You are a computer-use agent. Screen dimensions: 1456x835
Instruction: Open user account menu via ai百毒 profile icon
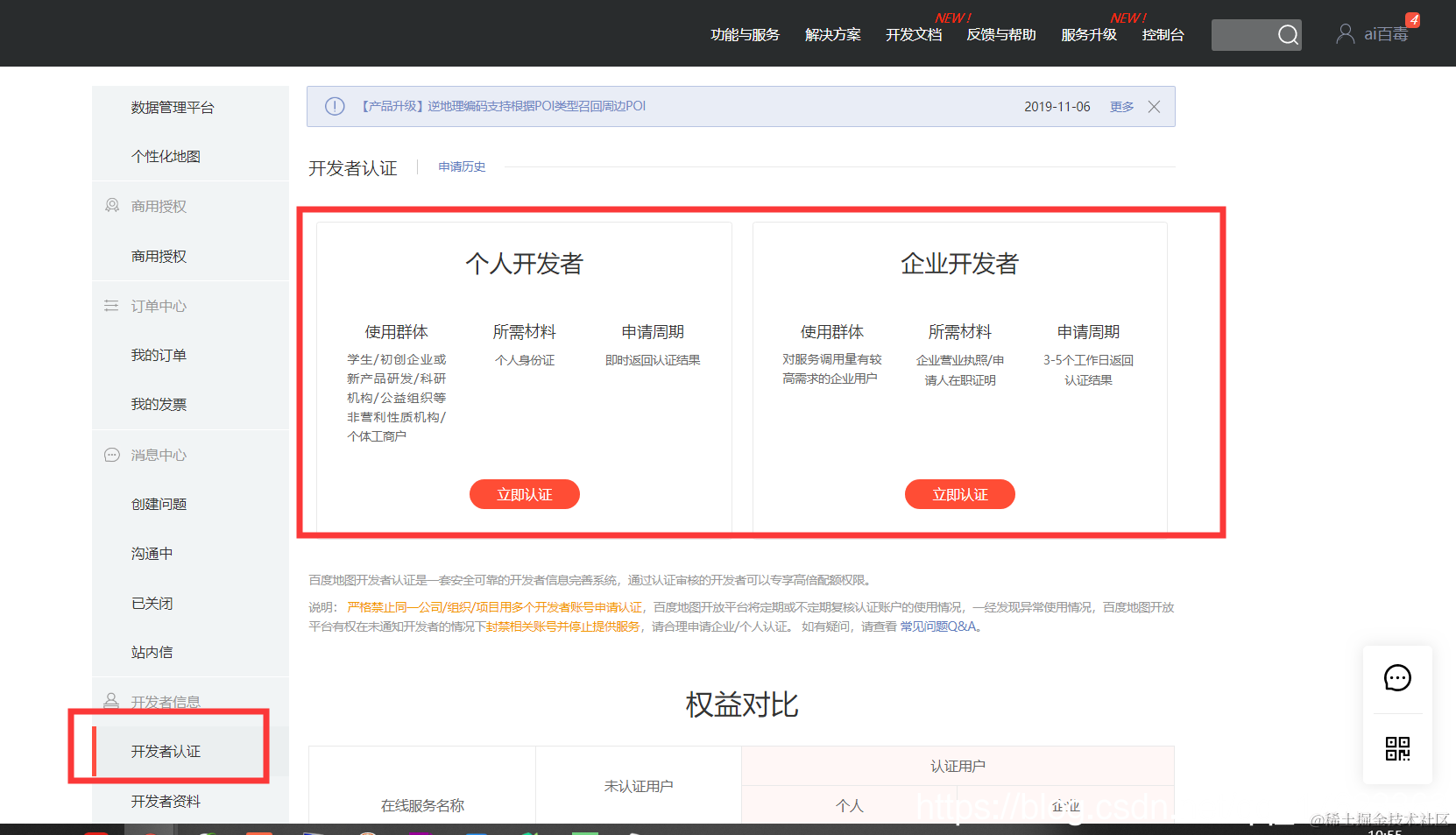1346,32
